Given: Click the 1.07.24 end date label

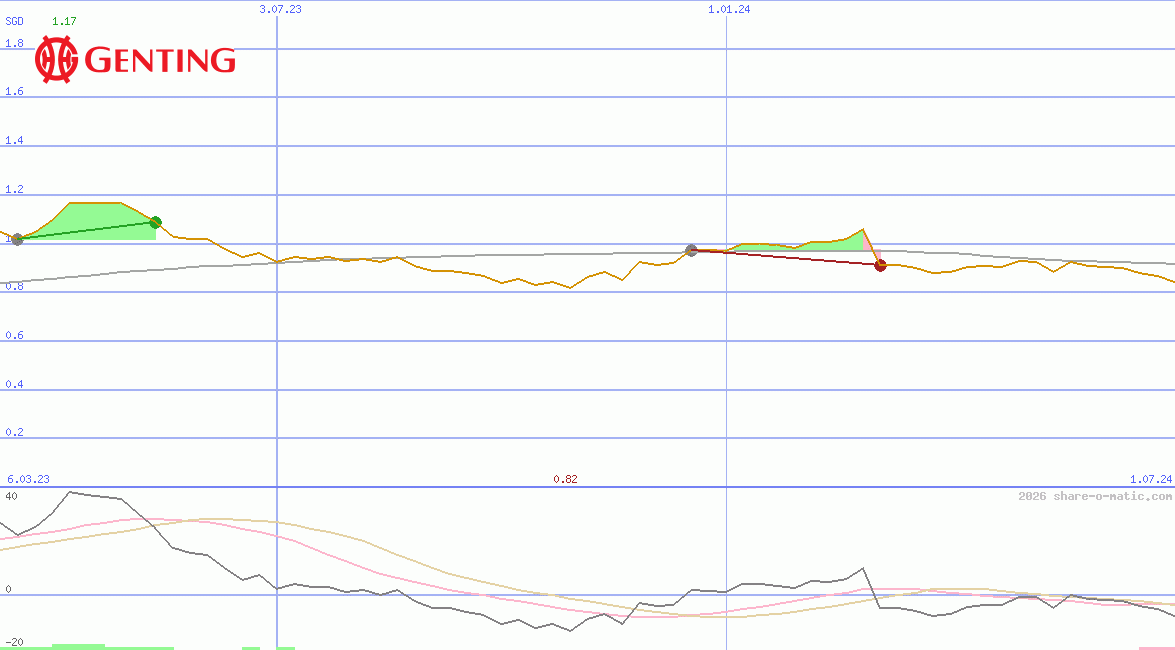Looking at the screenshot, I should (1150, 479).
